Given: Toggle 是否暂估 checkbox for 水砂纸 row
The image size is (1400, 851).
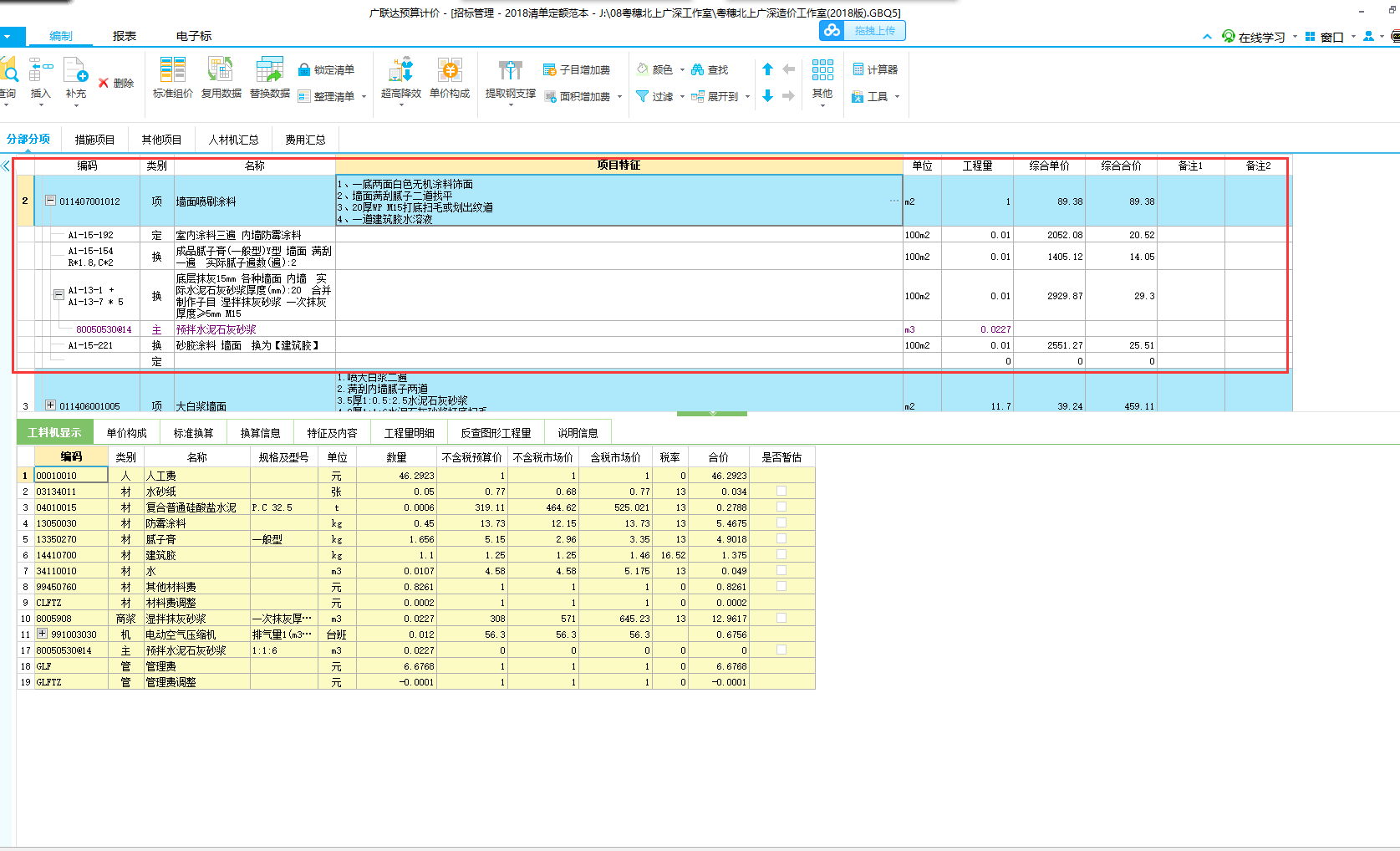Looking at the screenshot, I should pos(781,491).
